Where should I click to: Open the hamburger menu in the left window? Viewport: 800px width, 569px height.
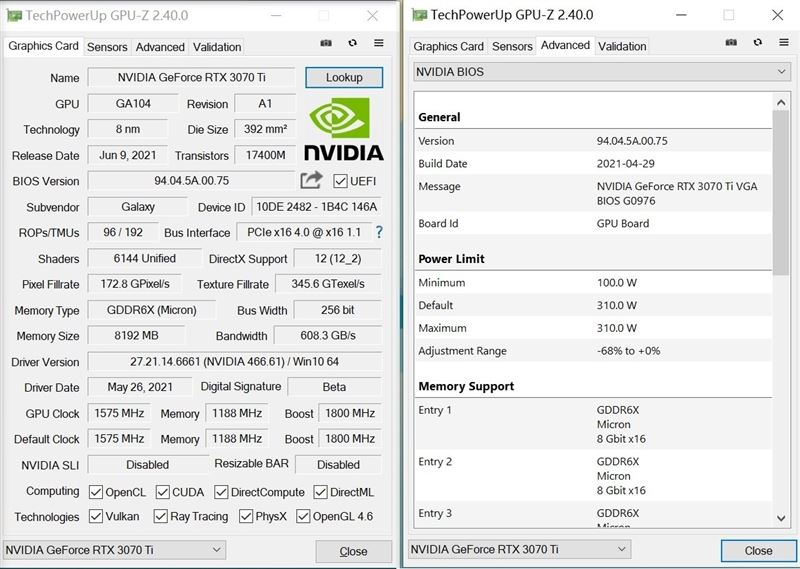point(379,44)
